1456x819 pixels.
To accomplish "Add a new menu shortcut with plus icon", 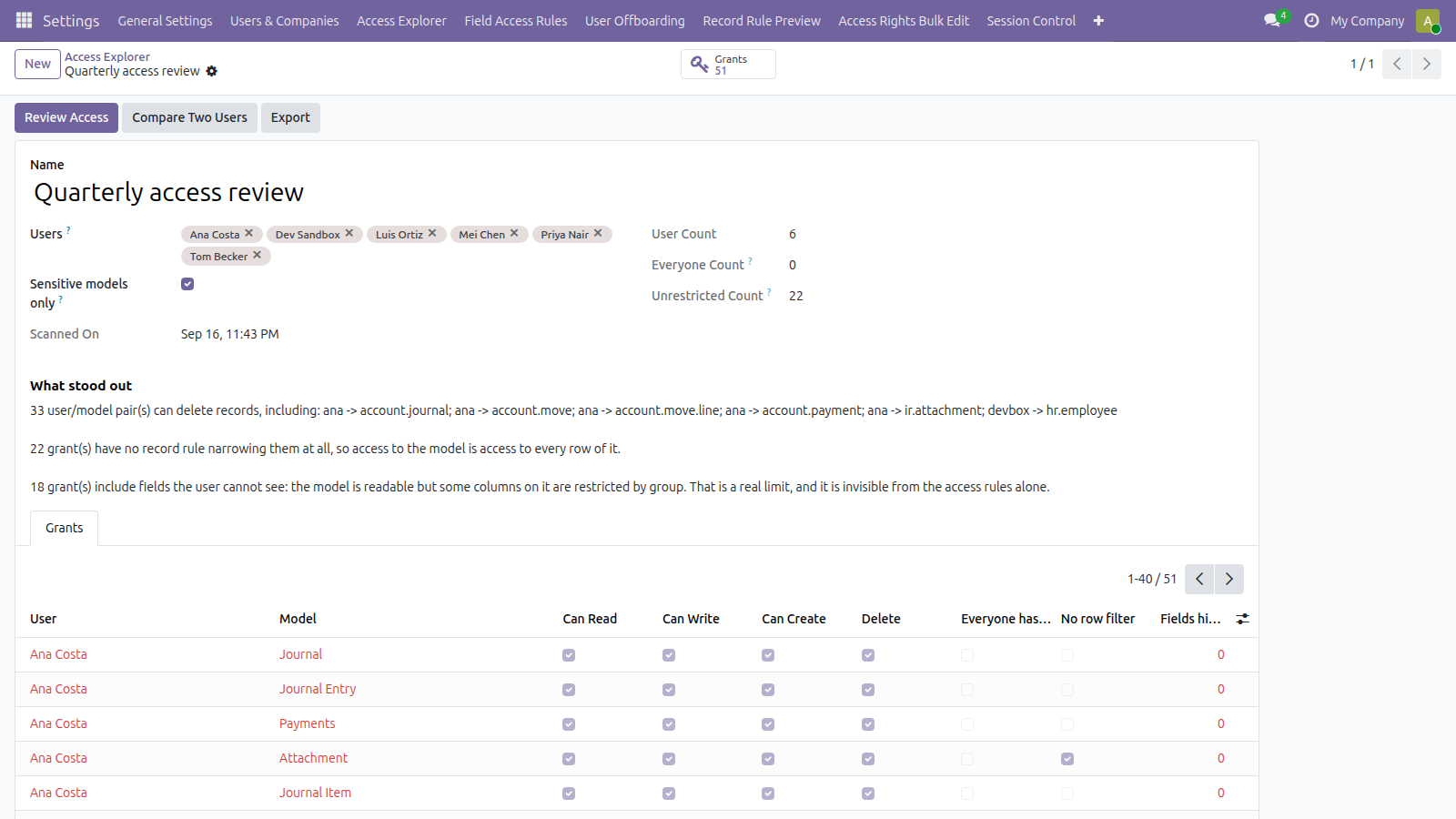I will click(1098, 21).
